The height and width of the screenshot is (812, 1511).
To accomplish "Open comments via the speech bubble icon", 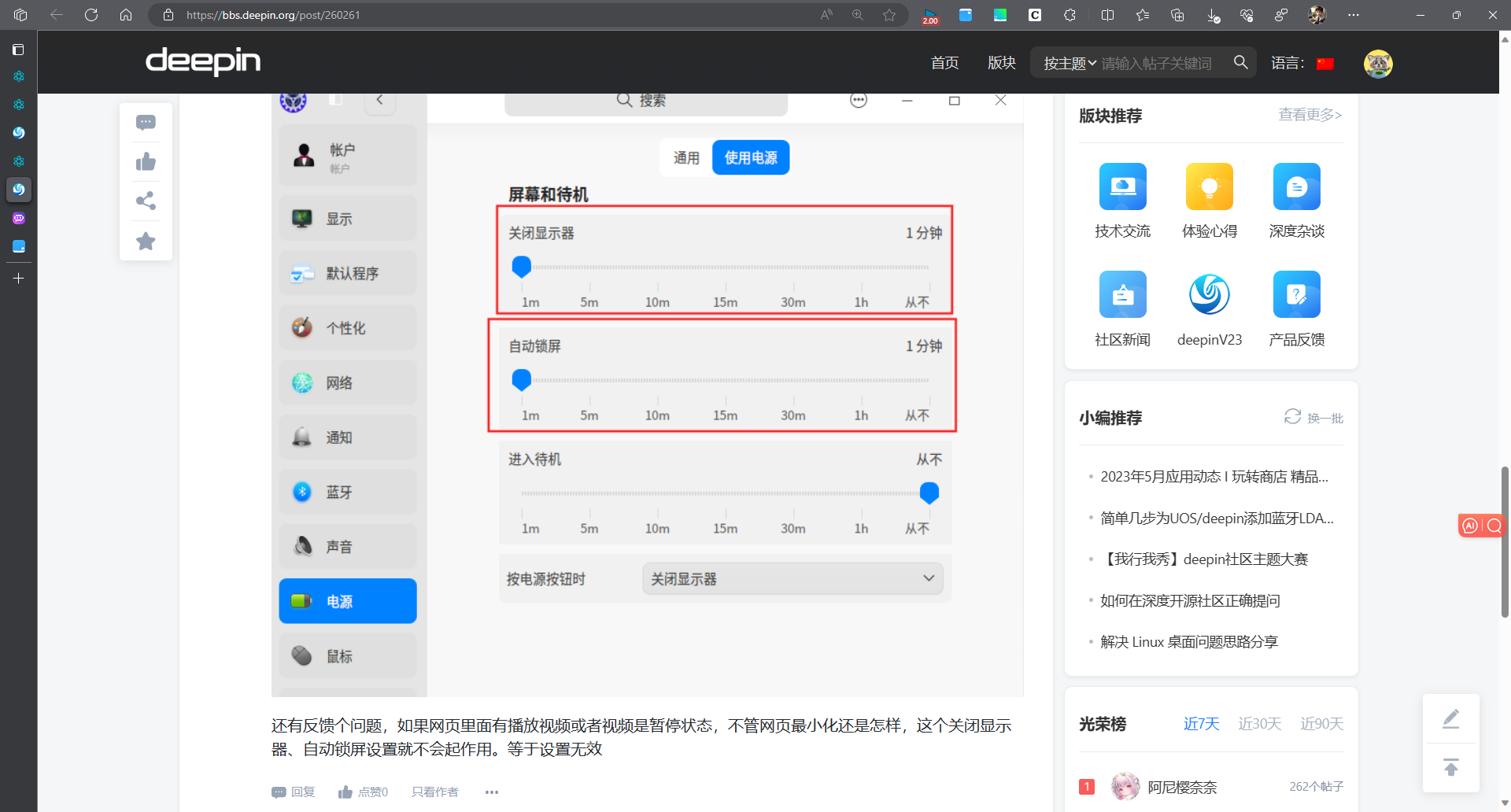I will coord(145,121).
